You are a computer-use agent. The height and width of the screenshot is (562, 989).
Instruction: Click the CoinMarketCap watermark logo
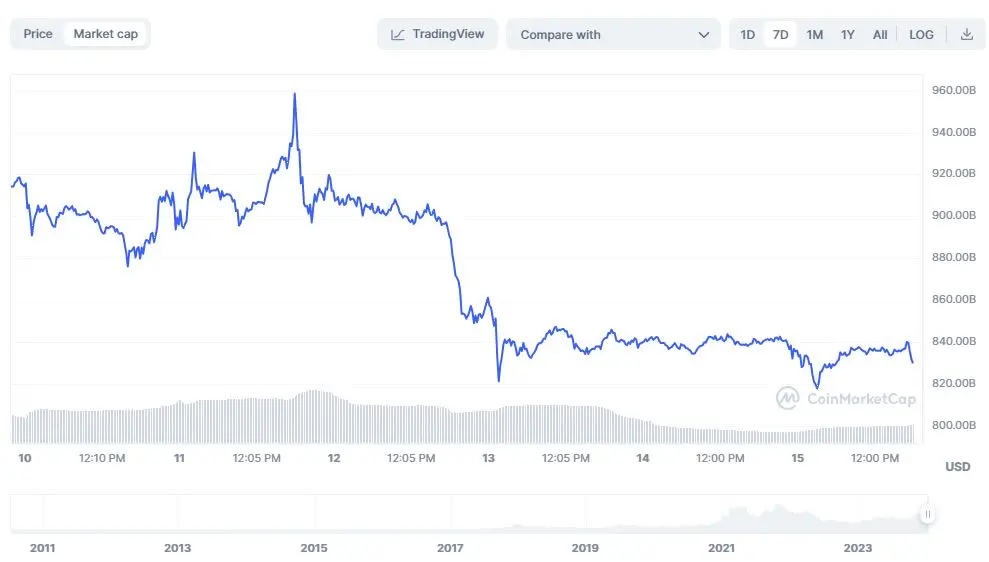(x=787, y=398)
